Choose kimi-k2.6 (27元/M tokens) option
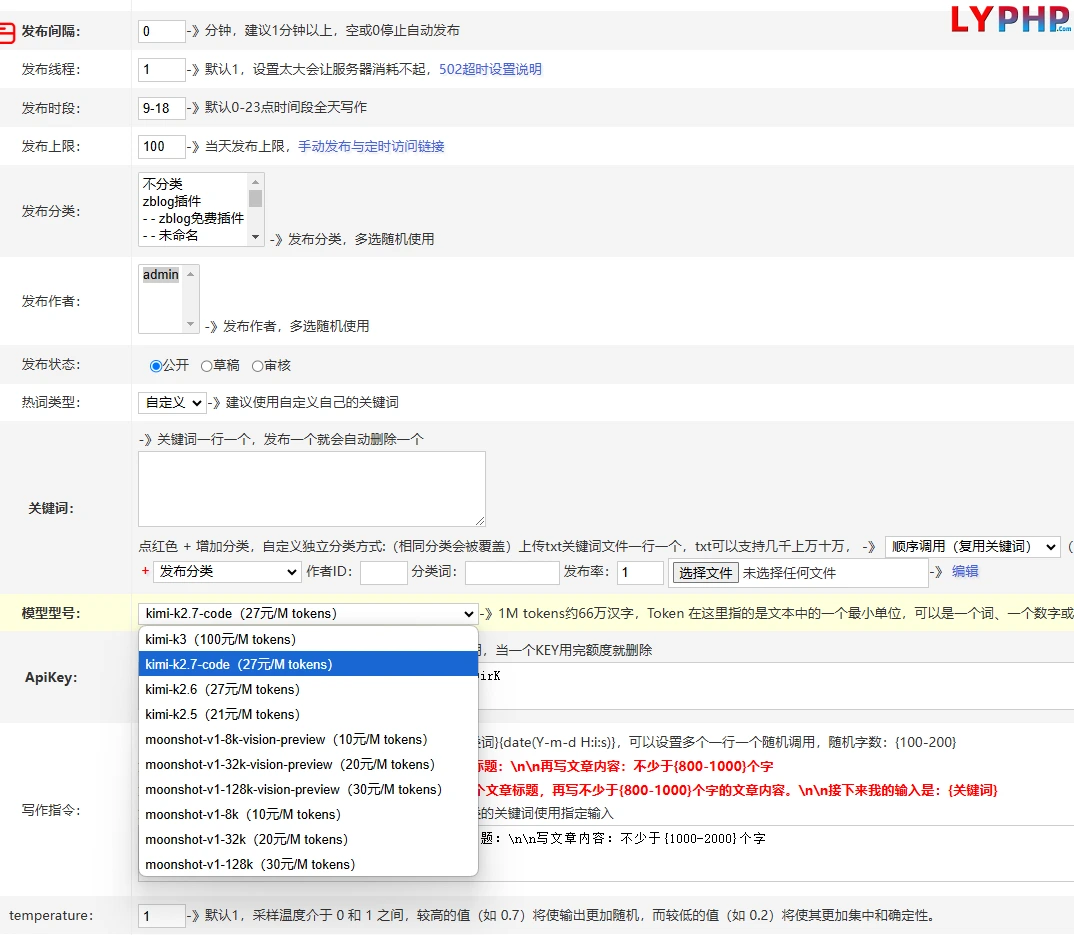 pyautogui.click(x=308, y=689)
